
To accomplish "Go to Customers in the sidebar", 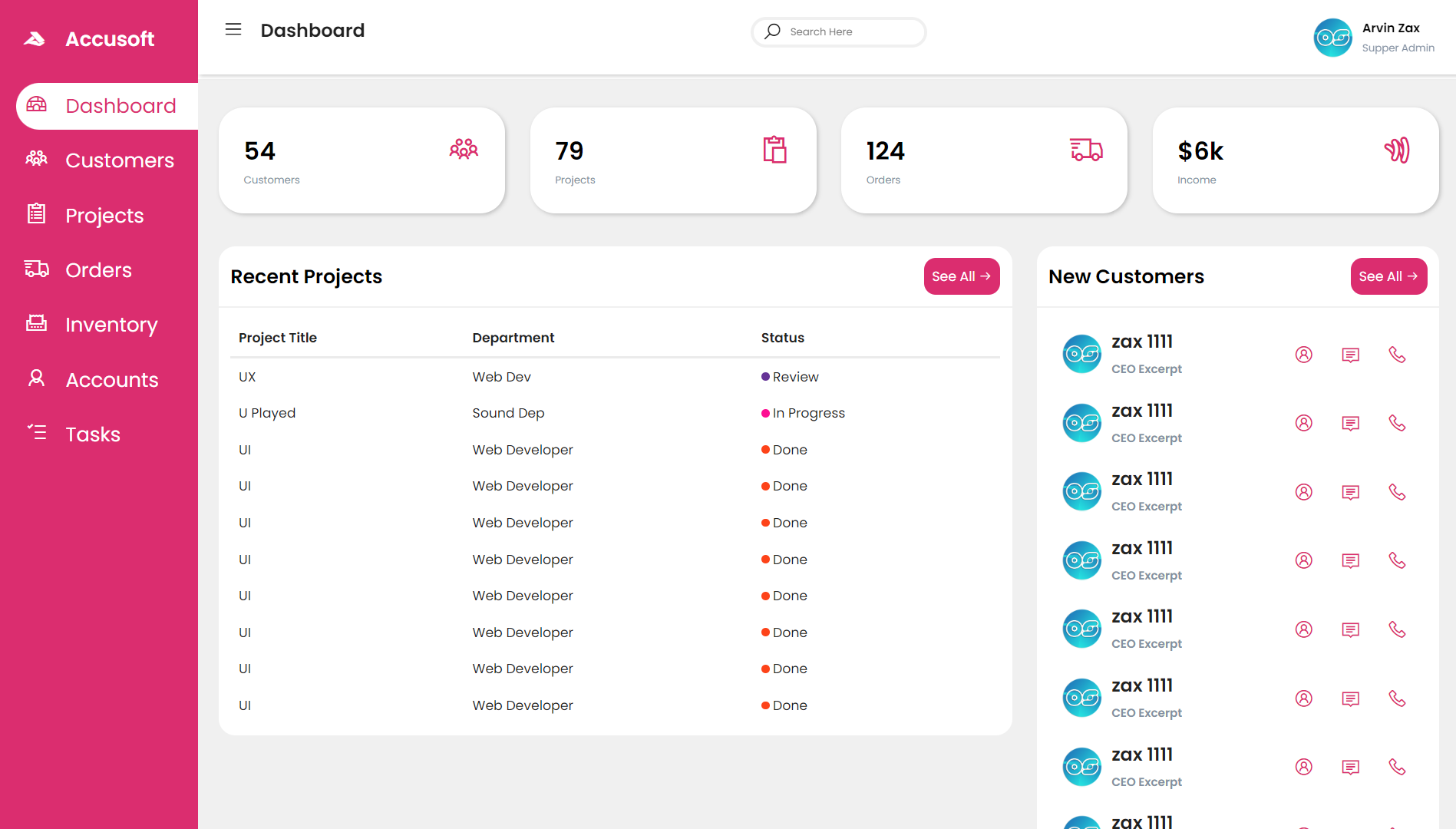I will click(119, 160).
